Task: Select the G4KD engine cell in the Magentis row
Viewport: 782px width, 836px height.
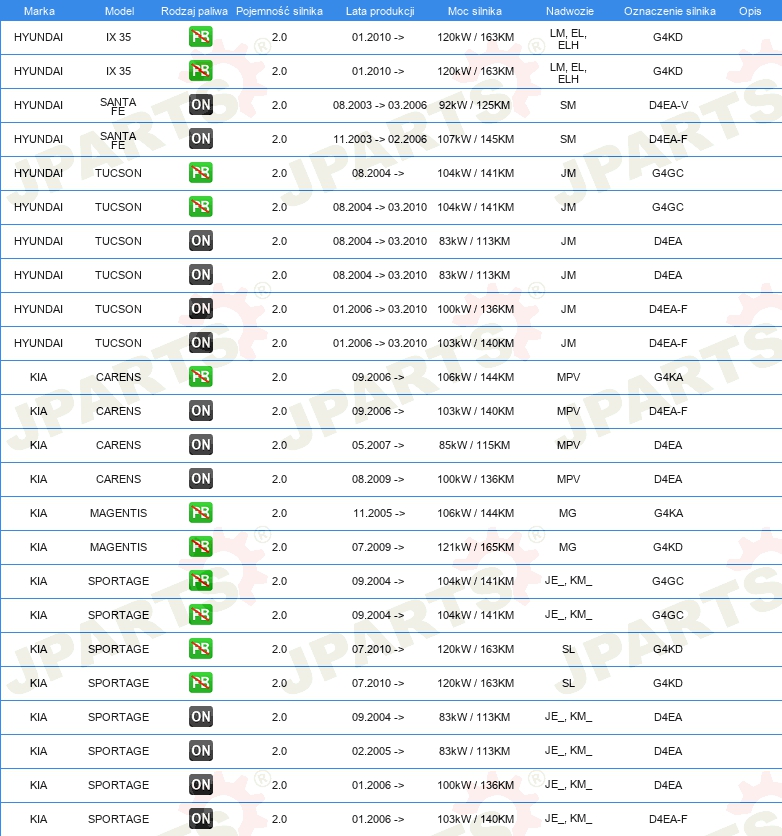Action: click(x=668, y=547)
